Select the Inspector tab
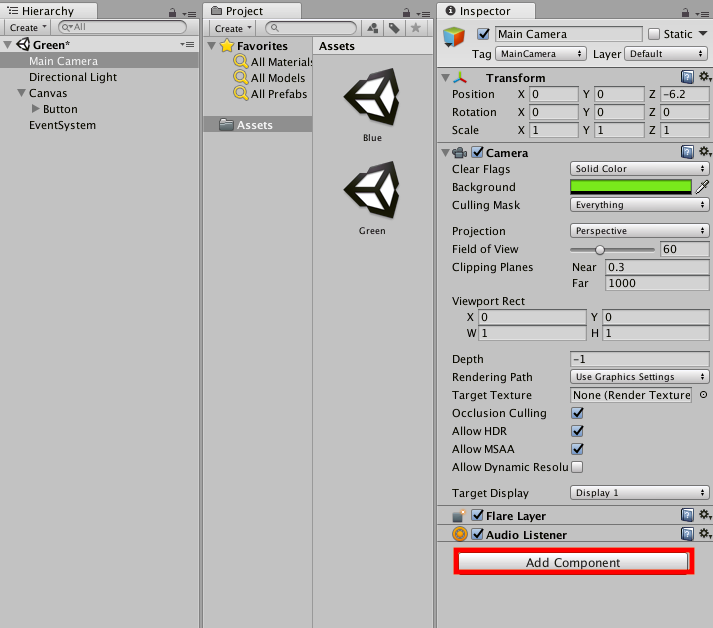This screenshot has height=628, width=713. 485,11
